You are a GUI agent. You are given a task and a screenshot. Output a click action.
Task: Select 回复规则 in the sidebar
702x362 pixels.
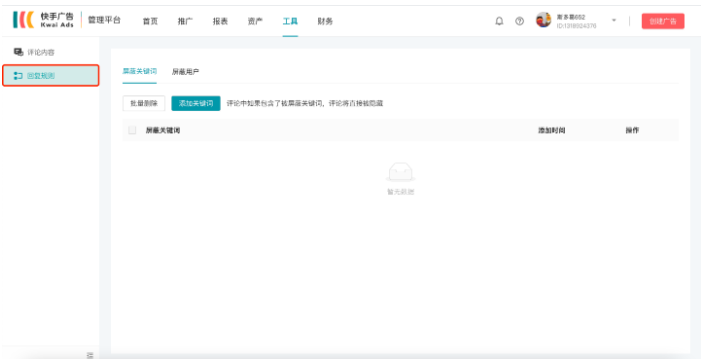(51, 76)
